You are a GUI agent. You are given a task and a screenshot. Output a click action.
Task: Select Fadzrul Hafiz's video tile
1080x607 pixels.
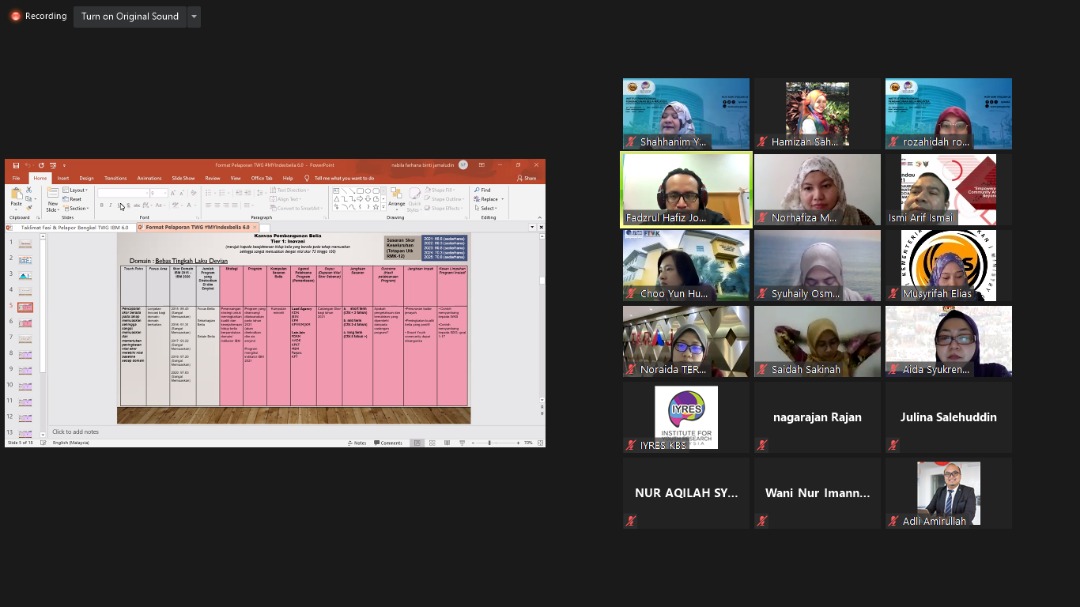pos(686,189)
